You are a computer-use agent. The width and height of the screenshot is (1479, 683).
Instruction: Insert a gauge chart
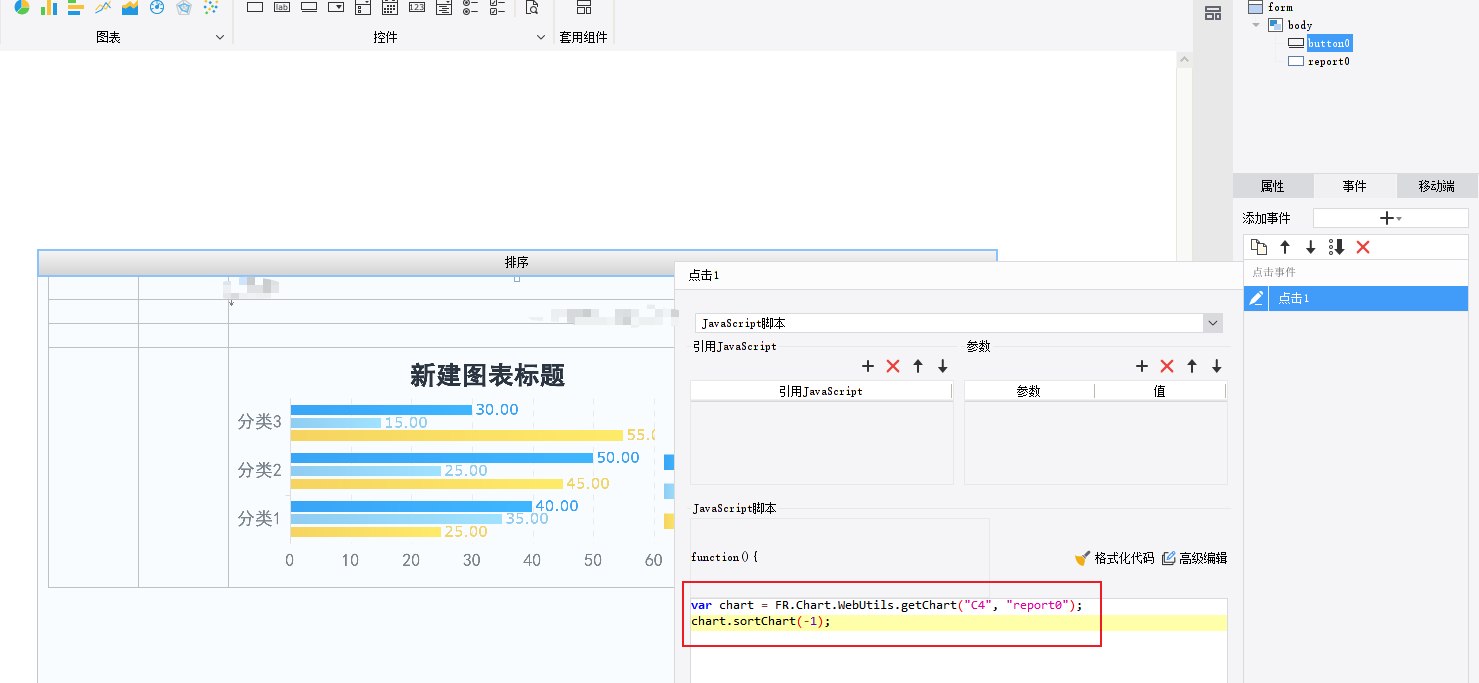pyautogui.click(x=157, y=7)
